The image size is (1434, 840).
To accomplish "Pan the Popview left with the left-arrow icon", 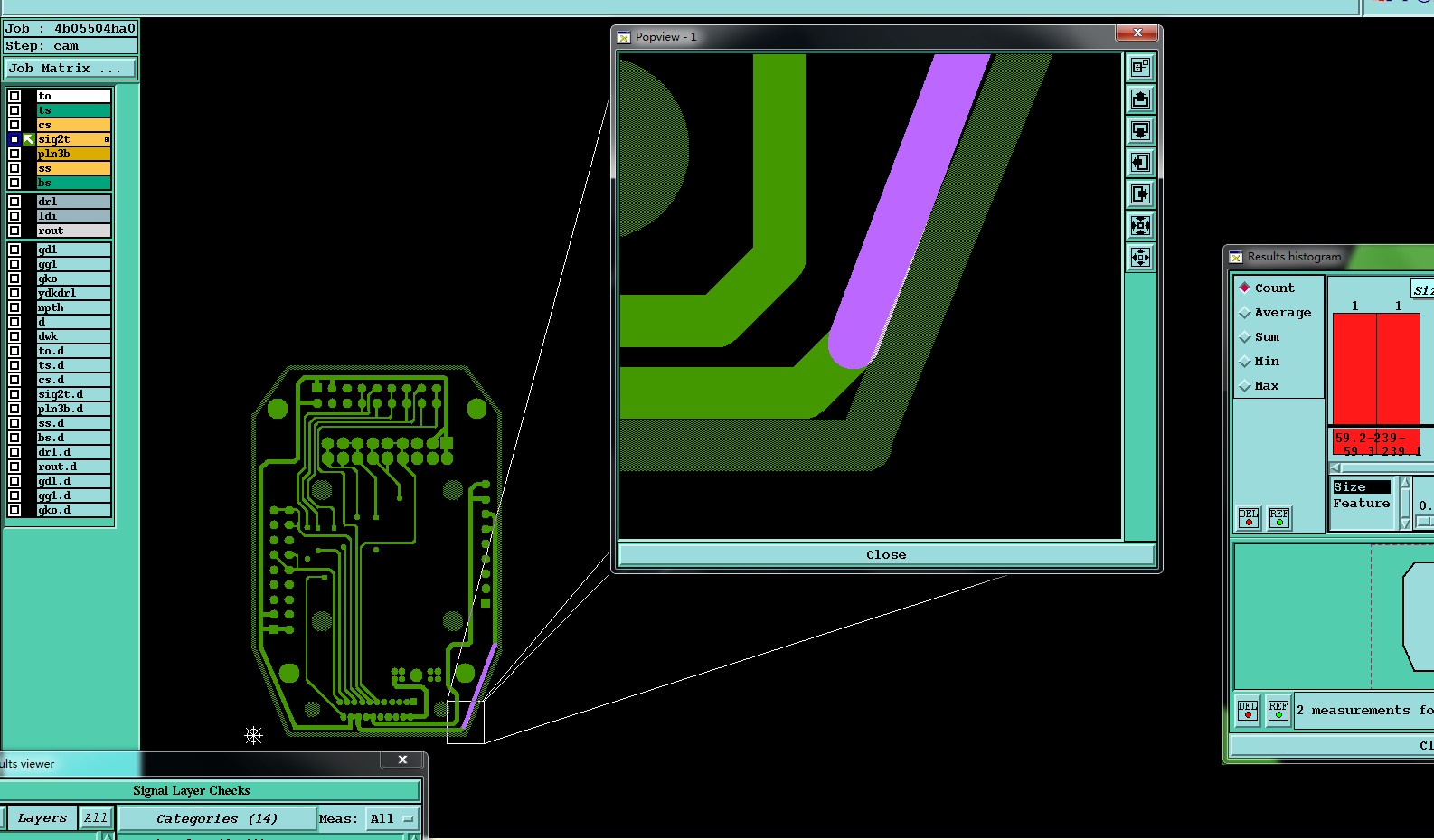I will (x=1141, y=162).
